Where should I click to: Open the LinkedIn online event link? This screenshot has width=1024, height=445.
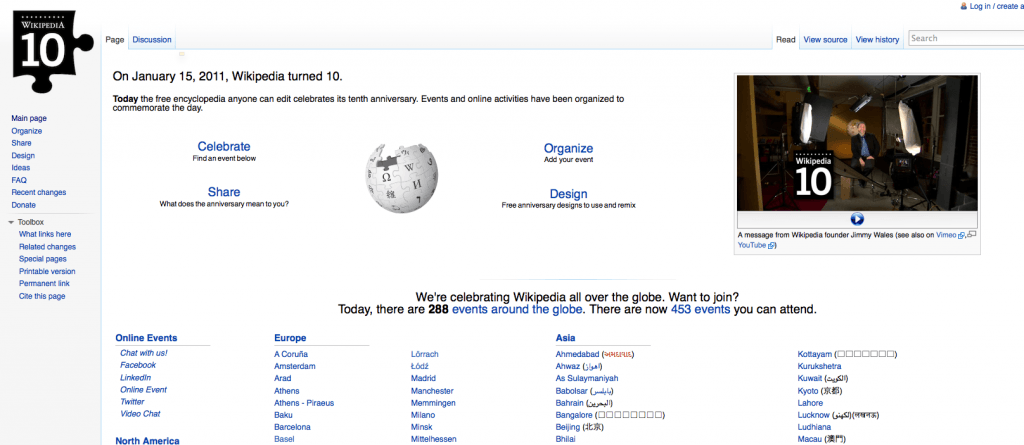tap(135, 378)
